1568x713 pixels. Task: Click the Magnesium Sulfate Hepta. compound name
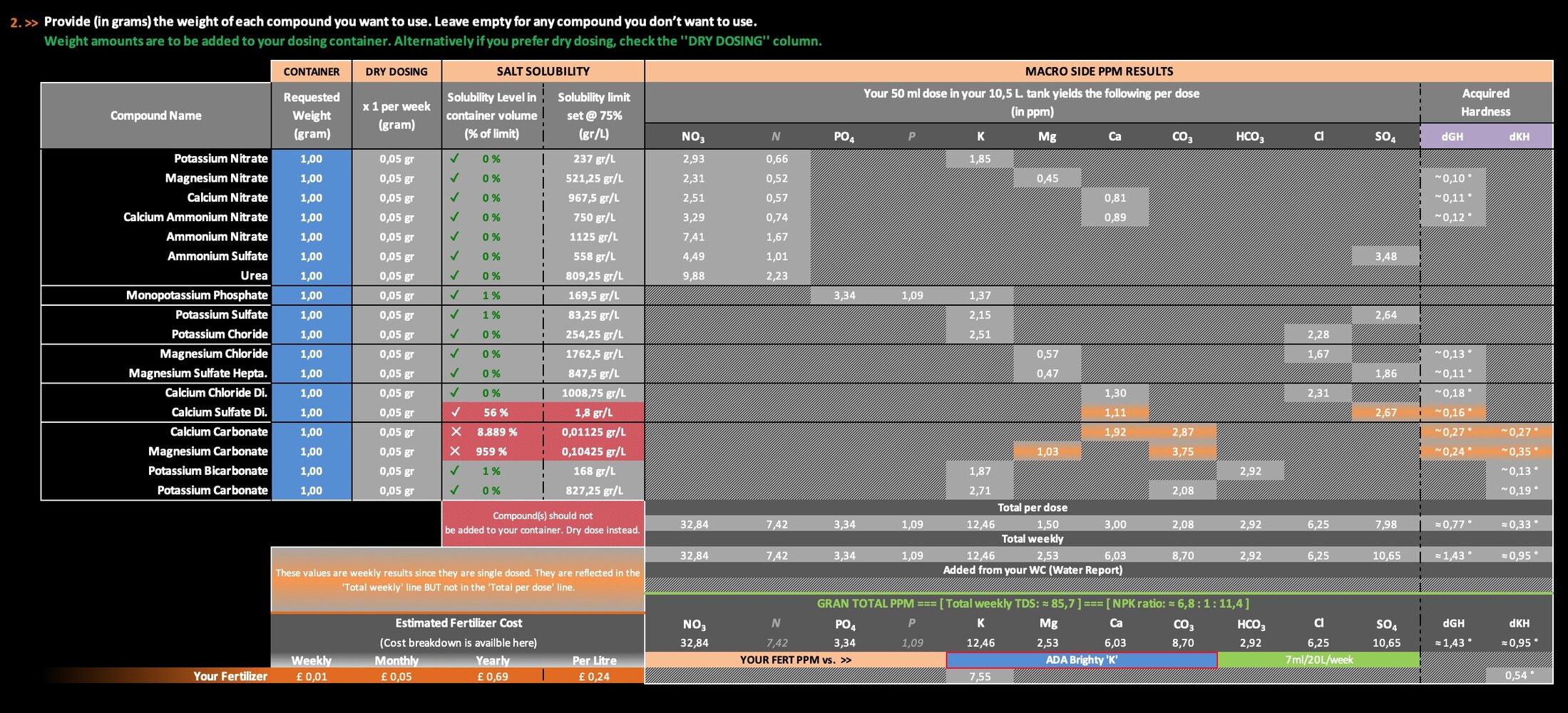198,374
